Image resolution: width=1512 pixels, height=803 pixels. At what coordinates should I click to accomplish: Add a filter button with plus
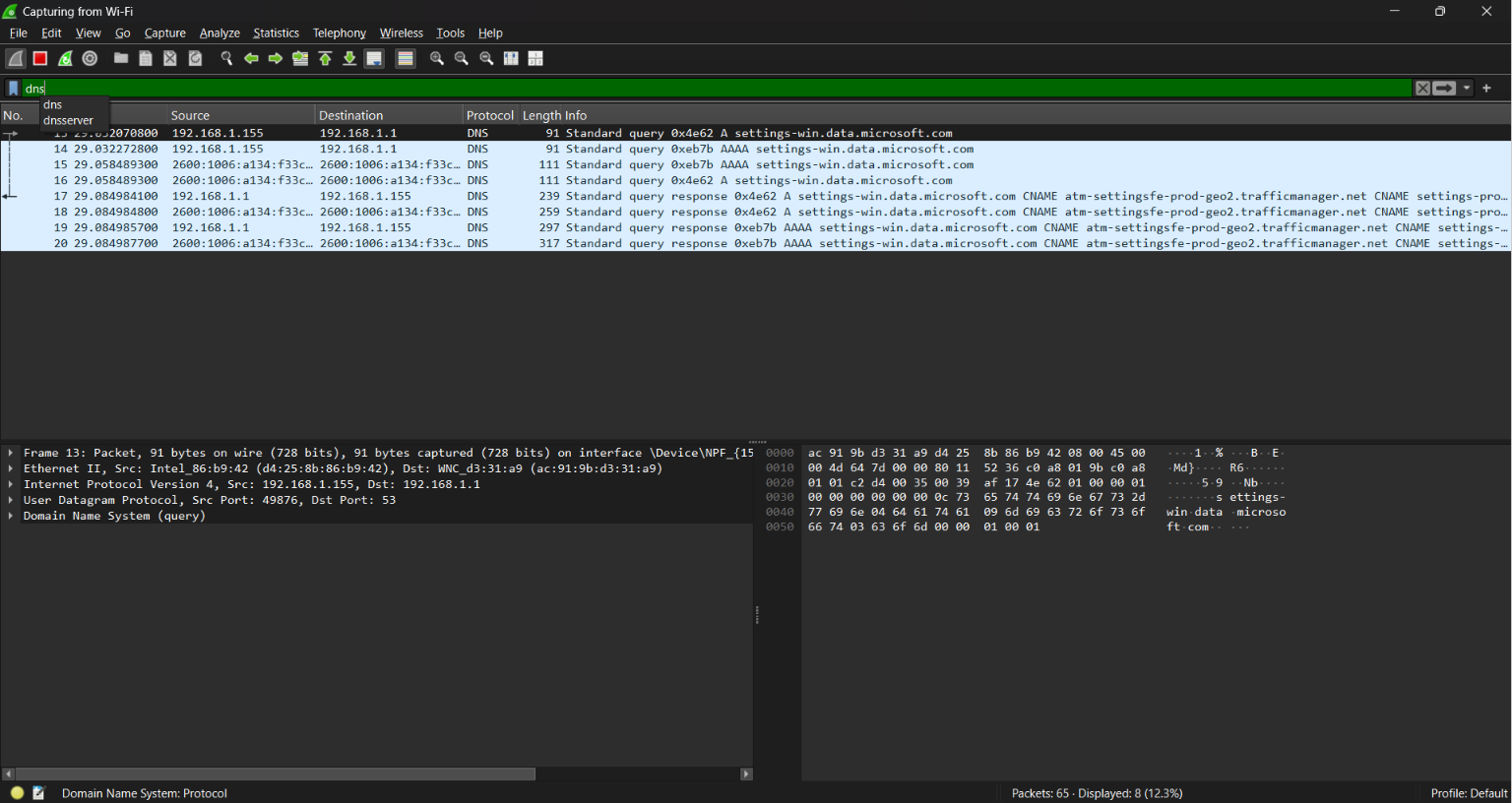pos(1486,89)
